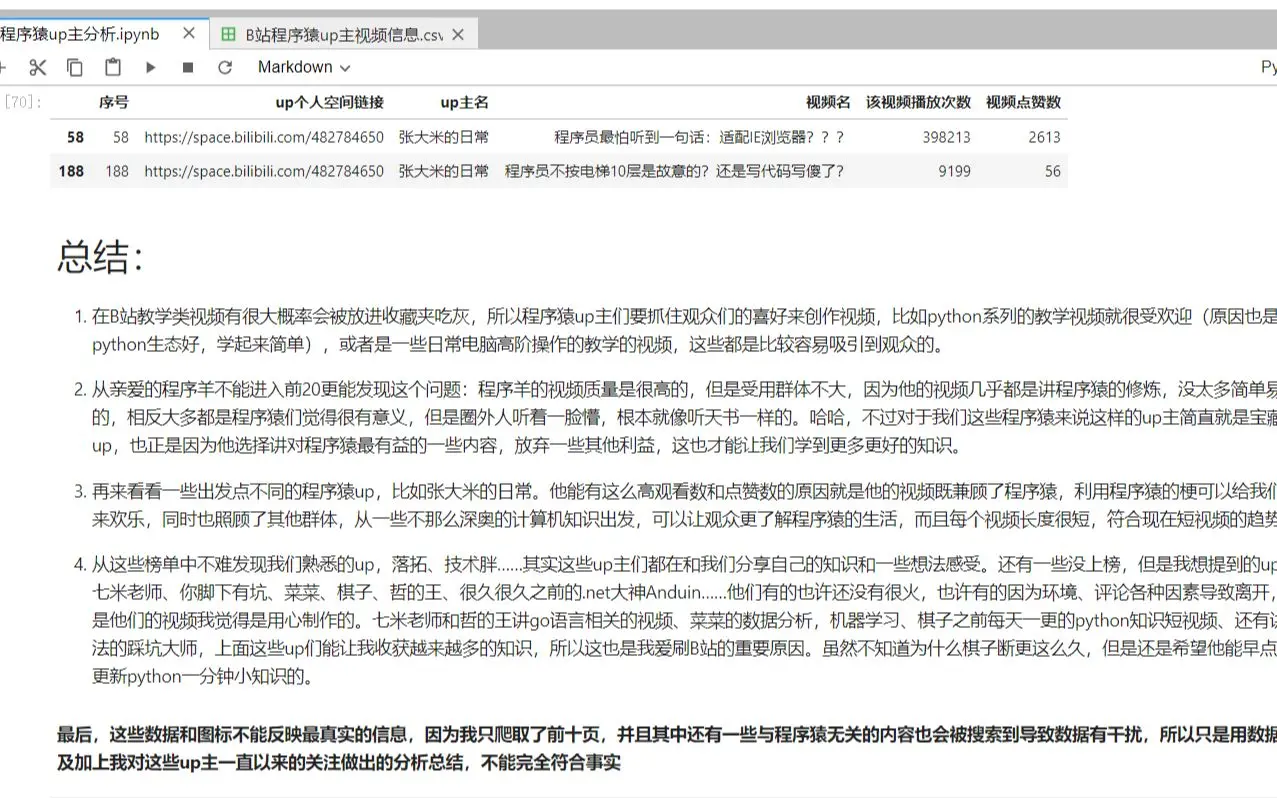Click the copy cells icon
Image resolution: width=1277 pixels, height=798 pixels.
pos(75,67)
